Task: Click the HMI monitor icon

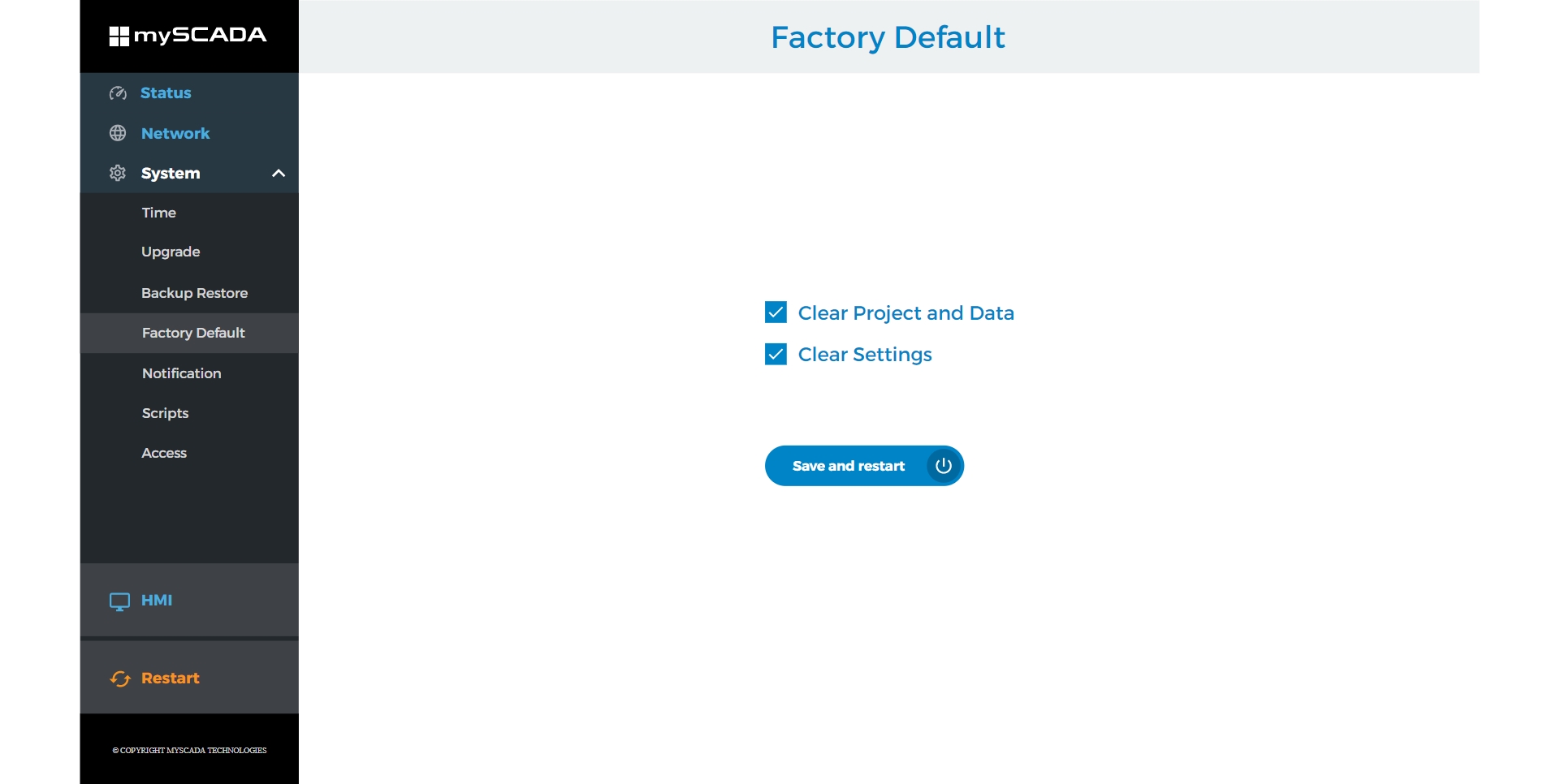Action: click(x=119, y=601)
